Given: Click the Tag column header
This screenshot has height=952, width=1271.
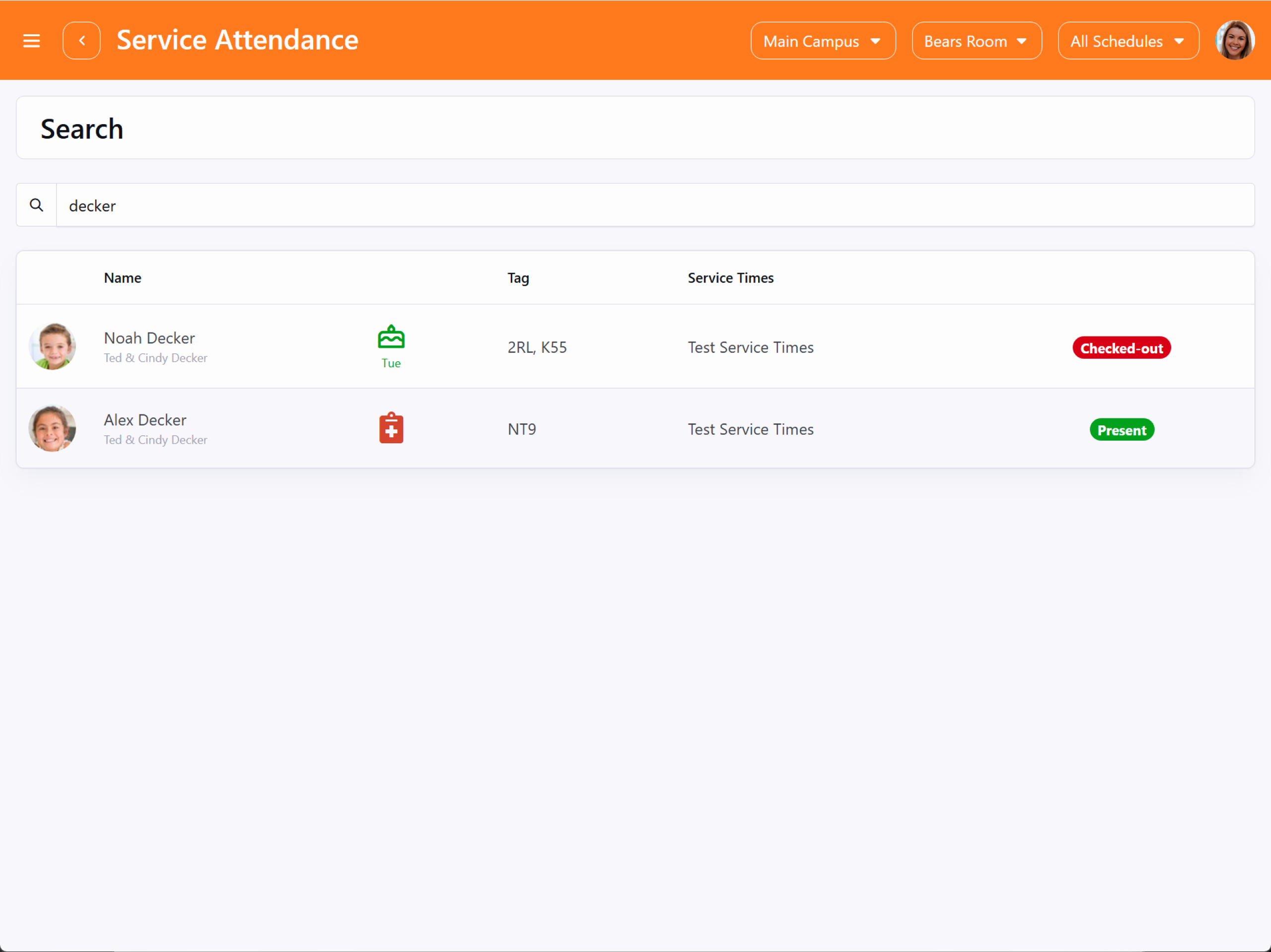Looking at the screenshot, I should pos(518,278).
